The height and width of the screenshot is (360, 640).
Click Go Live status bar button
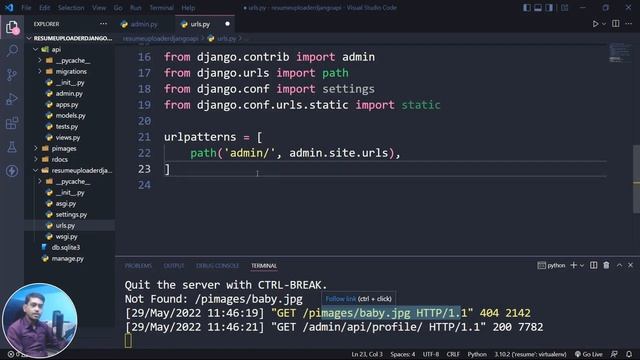588,354
